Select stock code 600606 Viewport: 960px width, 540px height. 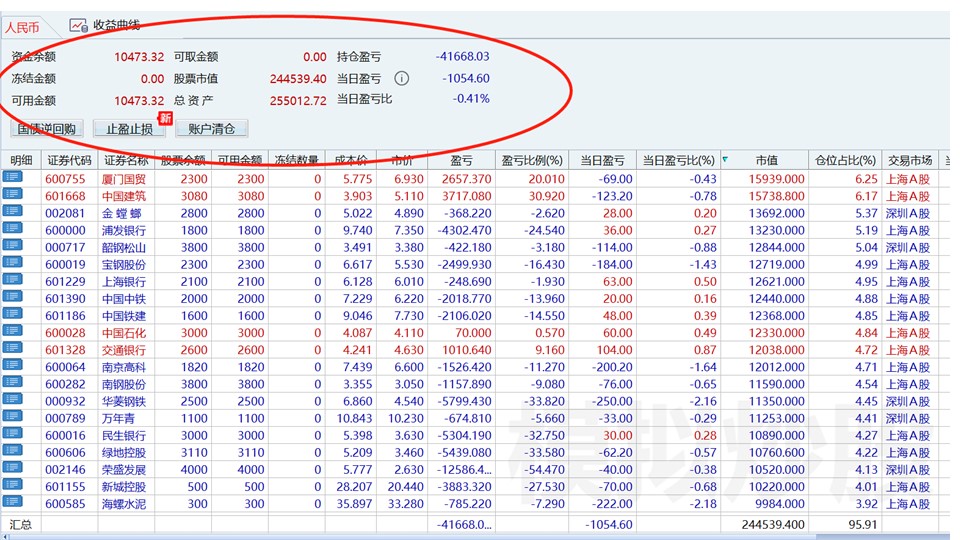coord(66,453)
